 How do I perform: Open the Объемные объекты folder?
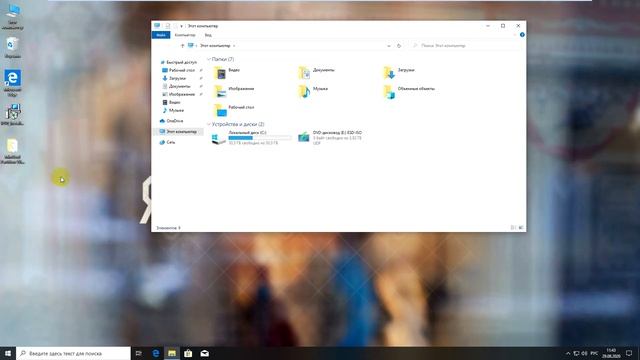pyautogui.click(x=409, y=91)
